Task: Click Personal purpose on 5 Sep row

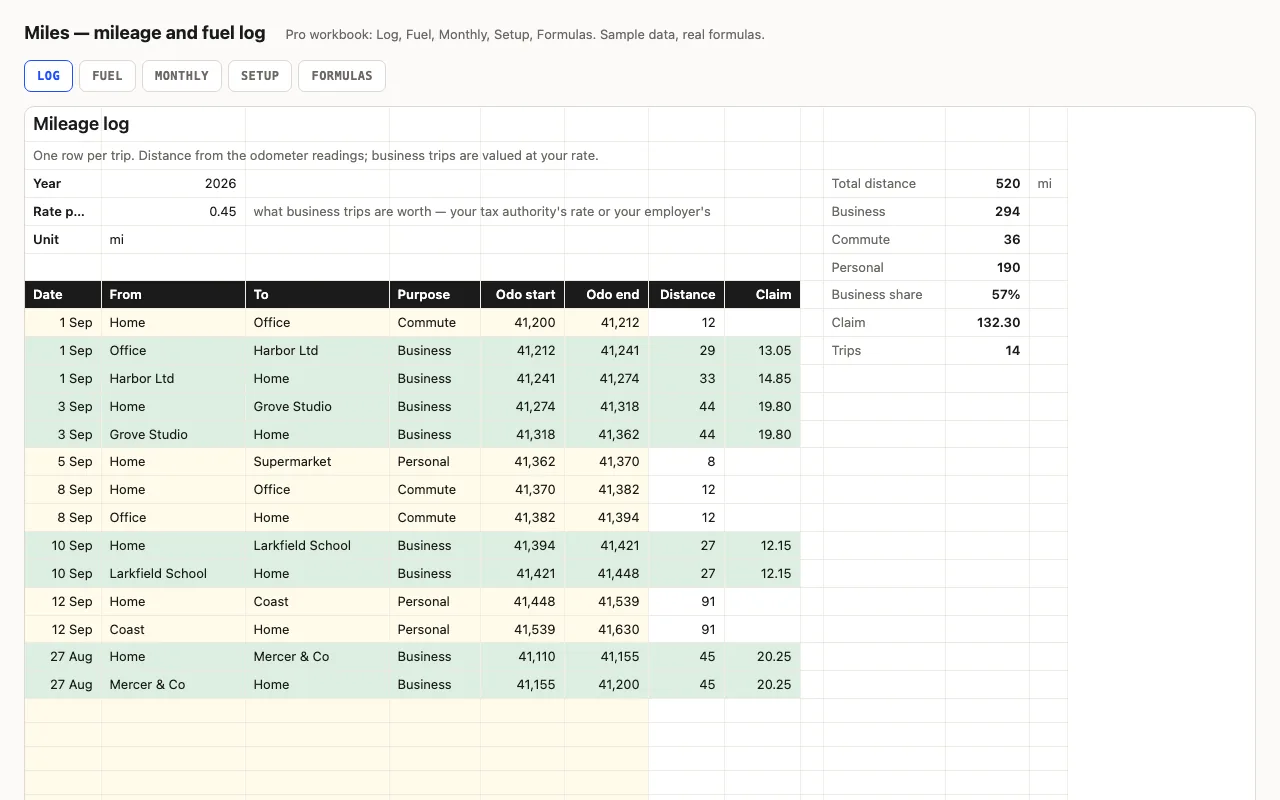Action: 435,462
